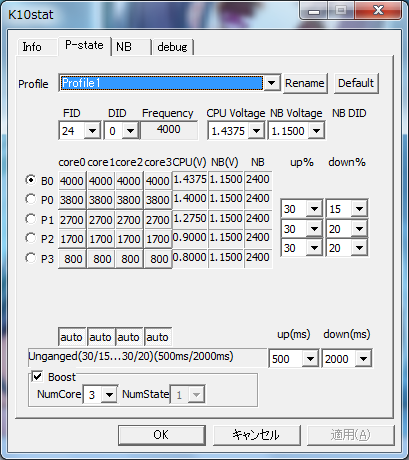Viewport: 409px width, 460px height.
Task: Click P1 core2 2700 button
Action: 129,220
